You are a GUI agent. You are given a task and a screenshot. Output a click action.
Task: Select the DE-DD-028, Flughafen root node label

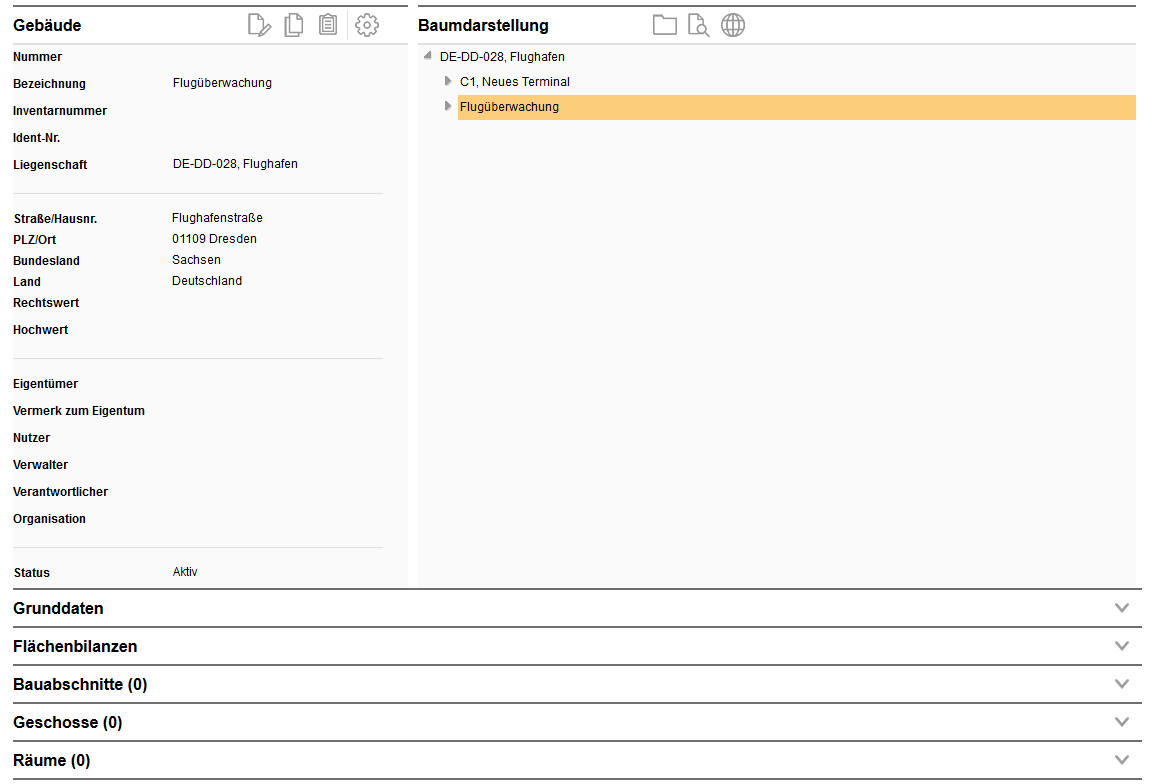[x=502, y=57]
